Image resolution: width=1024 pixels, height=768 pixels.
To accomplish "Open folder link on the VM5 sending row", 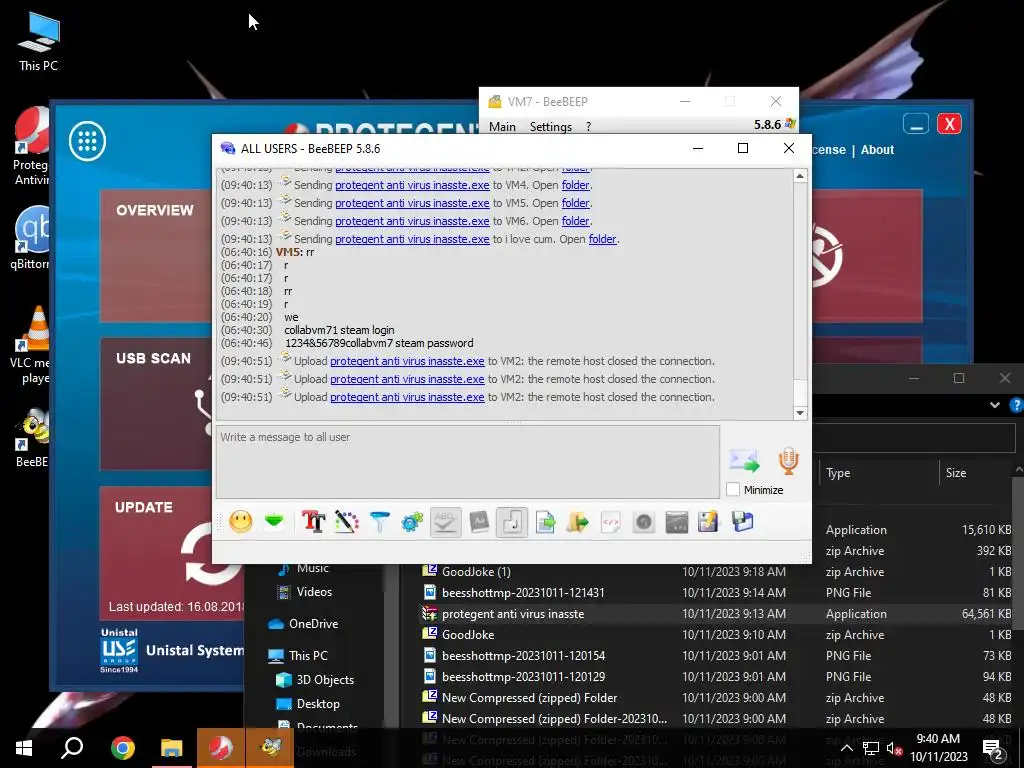I will 575,203.
